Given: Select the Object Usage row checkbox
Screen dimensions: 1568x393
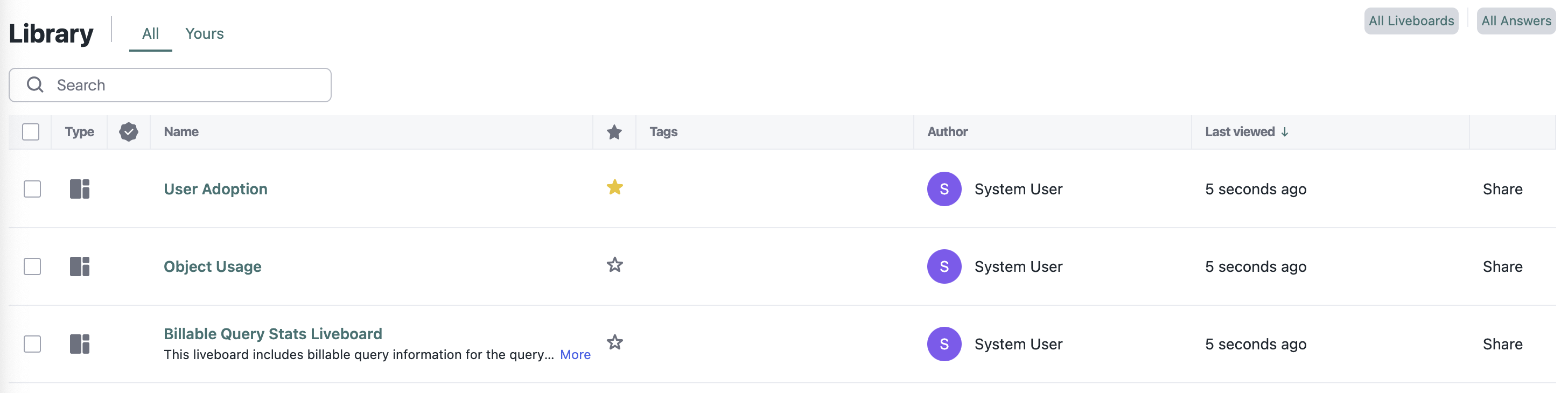Looking at the screenshot, I should pyautogui.click(x=32, y=266).
